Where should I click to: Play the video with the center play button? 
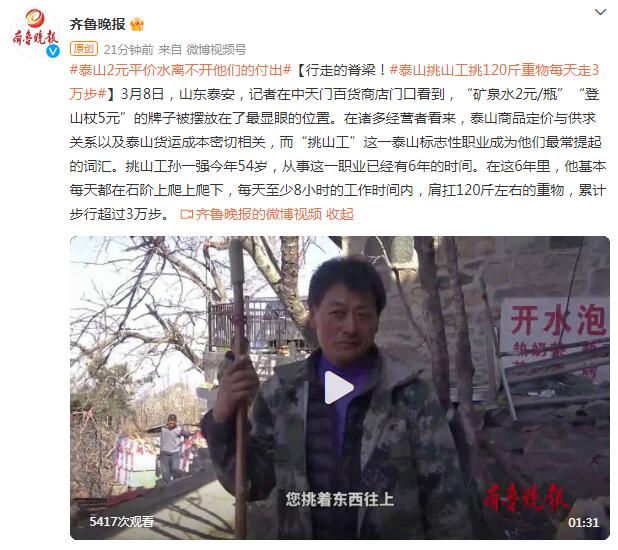pos(339,388)
